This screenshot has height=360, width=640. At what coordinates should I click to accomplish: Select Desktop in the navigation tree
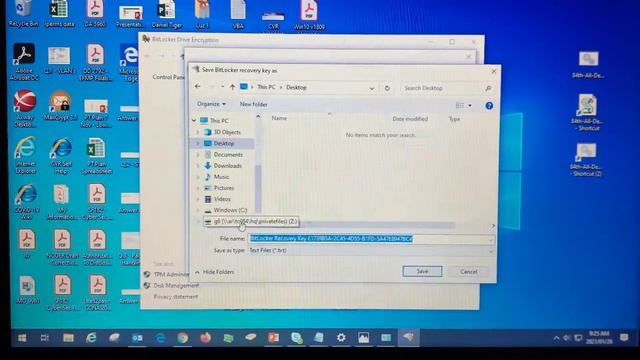223,143
